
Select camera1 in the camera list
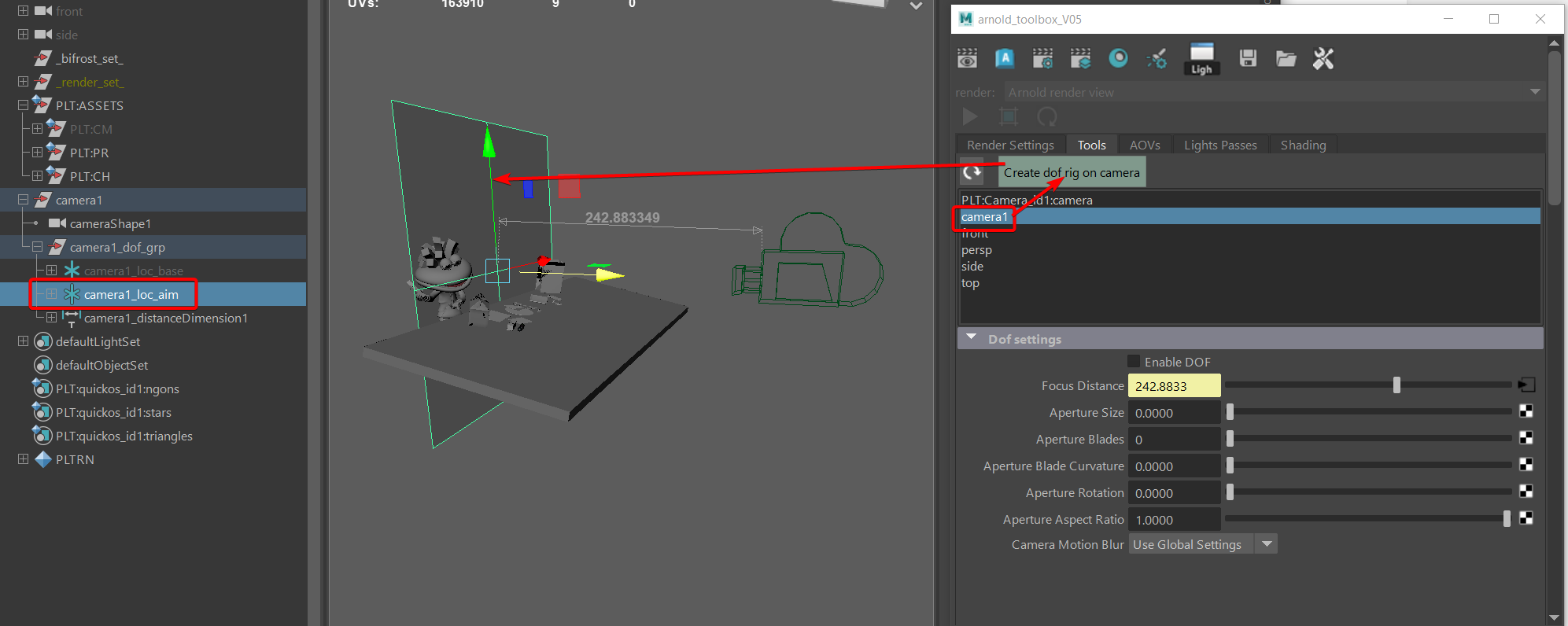pyautogui.click(x=1249, y=216)
